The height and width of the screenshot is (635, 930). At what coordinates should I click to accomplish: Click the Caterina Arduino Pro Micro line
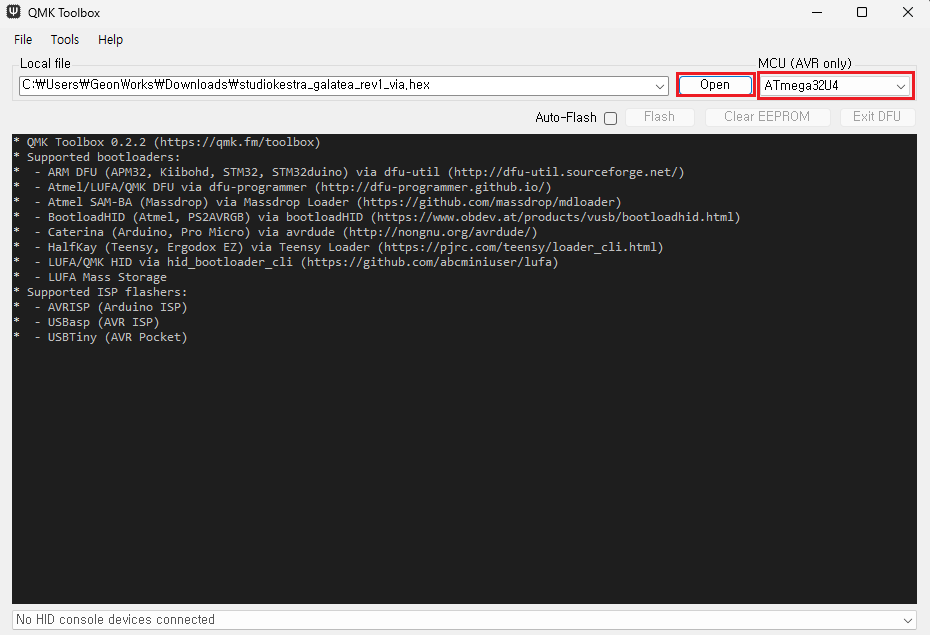pyautogui.click(x=276, y=232)
